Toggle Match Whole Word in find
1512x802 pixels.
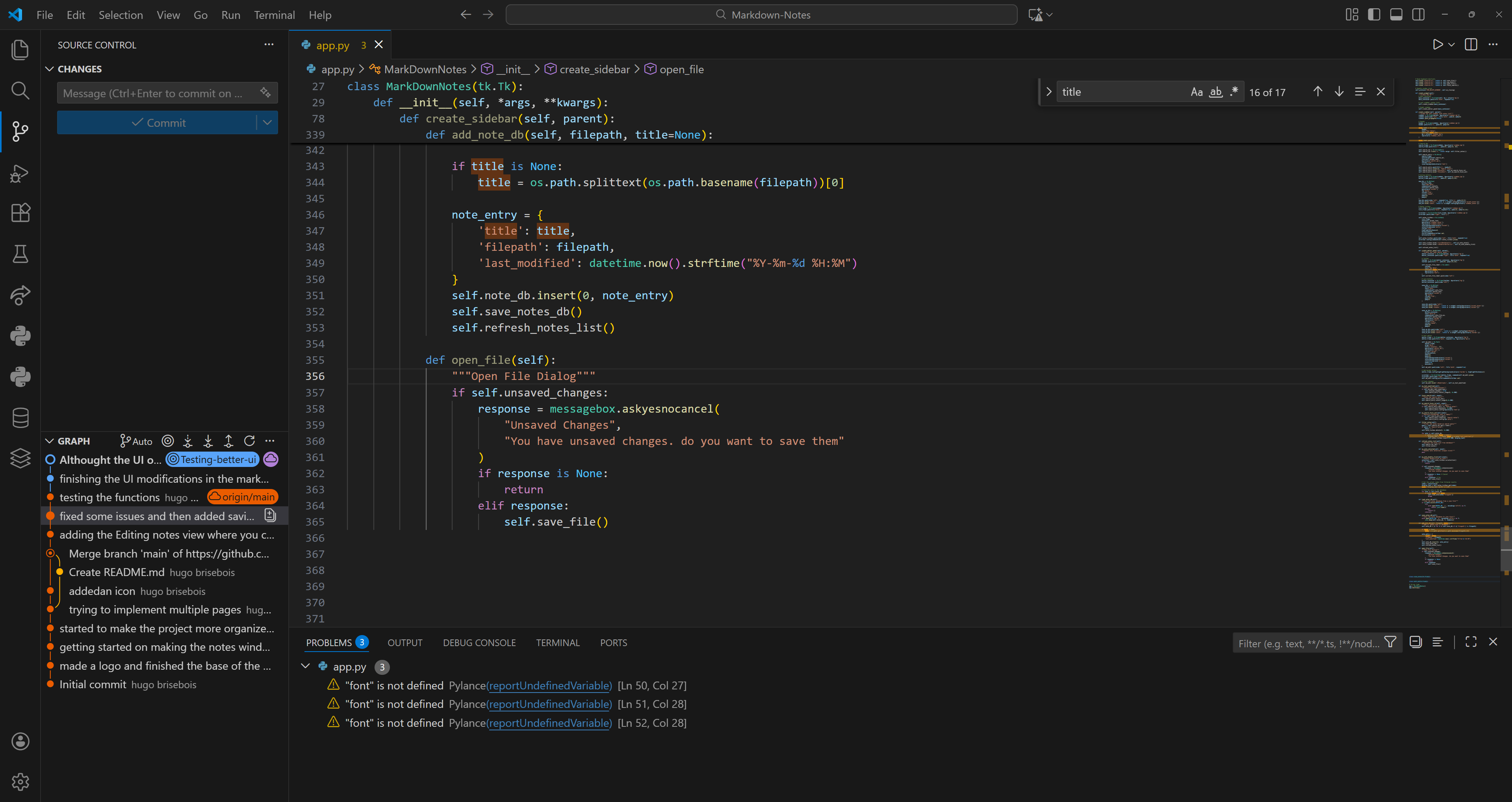pyautogui.click(x=1215, y=92)
